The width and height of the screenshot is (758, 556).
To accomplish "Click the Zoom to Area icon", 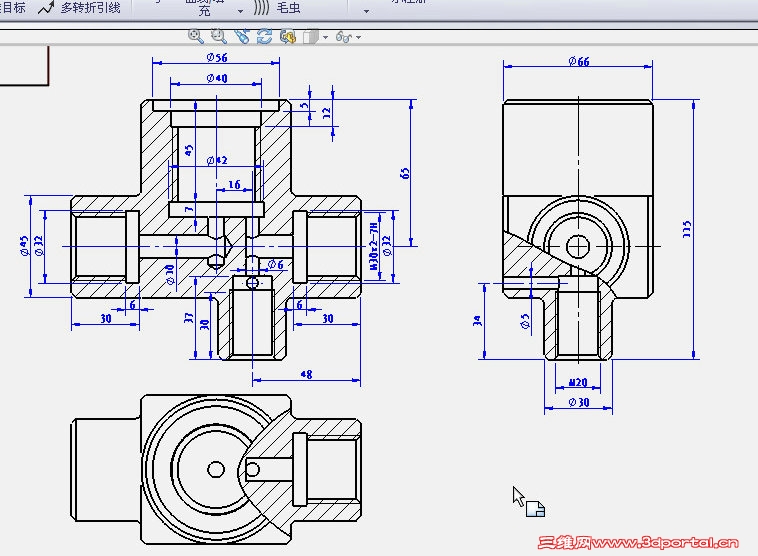I will [219, 36].
